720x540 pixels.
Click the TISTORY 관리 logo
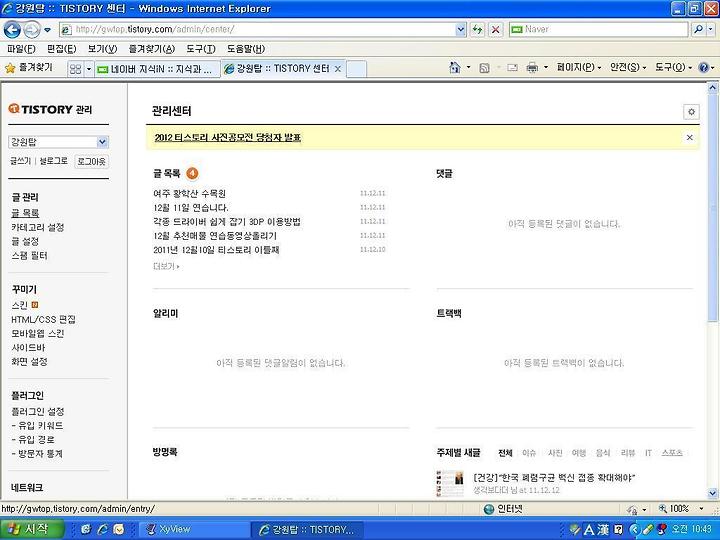(x=50, y=109)
